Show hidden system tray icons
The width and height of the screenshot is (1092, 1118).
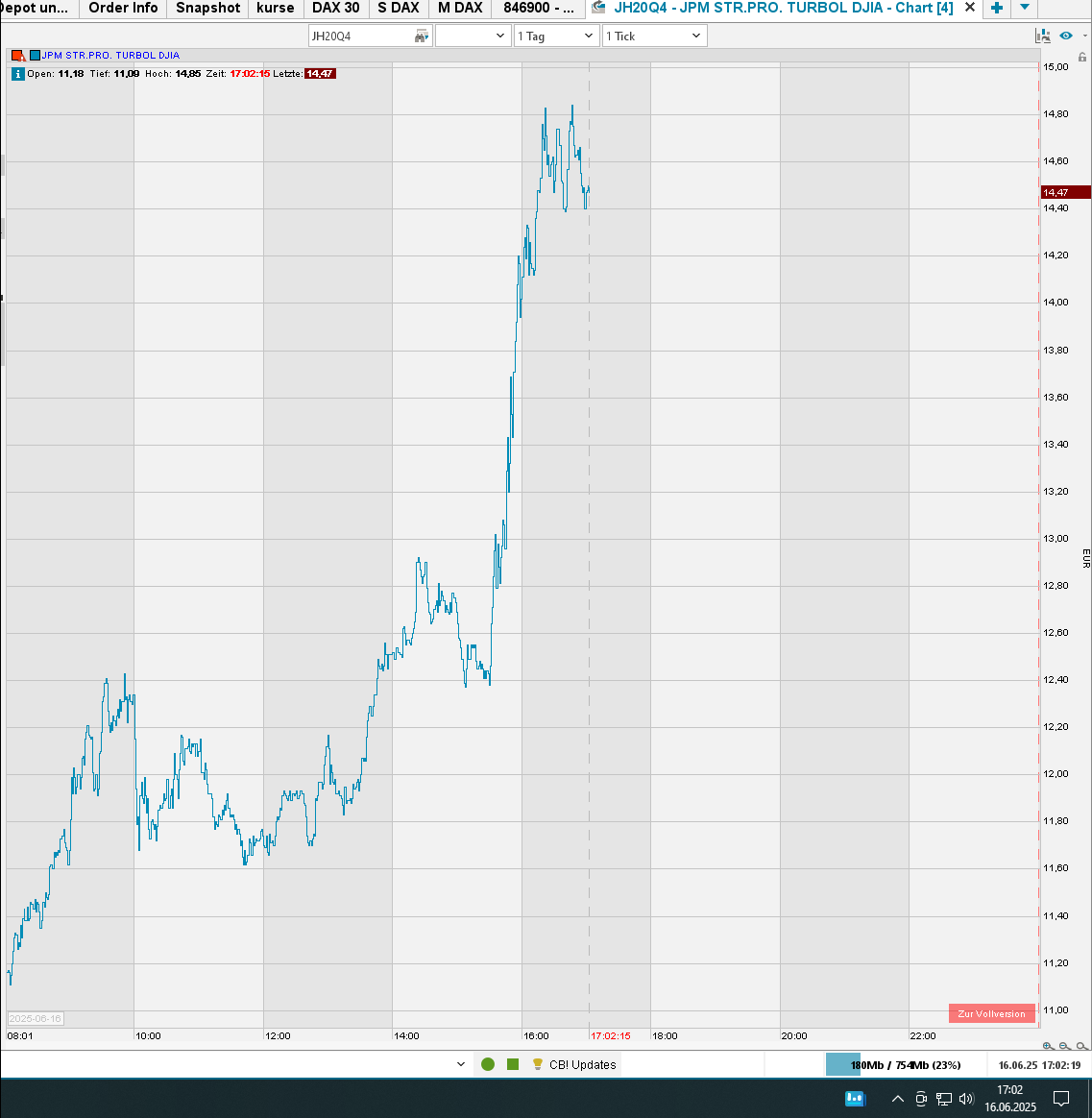pyautogui.click(x=898, y=1099)
